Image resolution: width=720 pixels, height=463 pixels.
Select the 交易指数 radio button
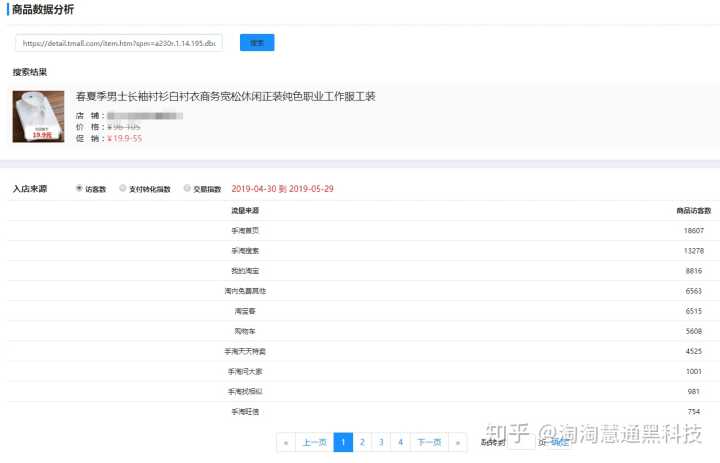187,188
